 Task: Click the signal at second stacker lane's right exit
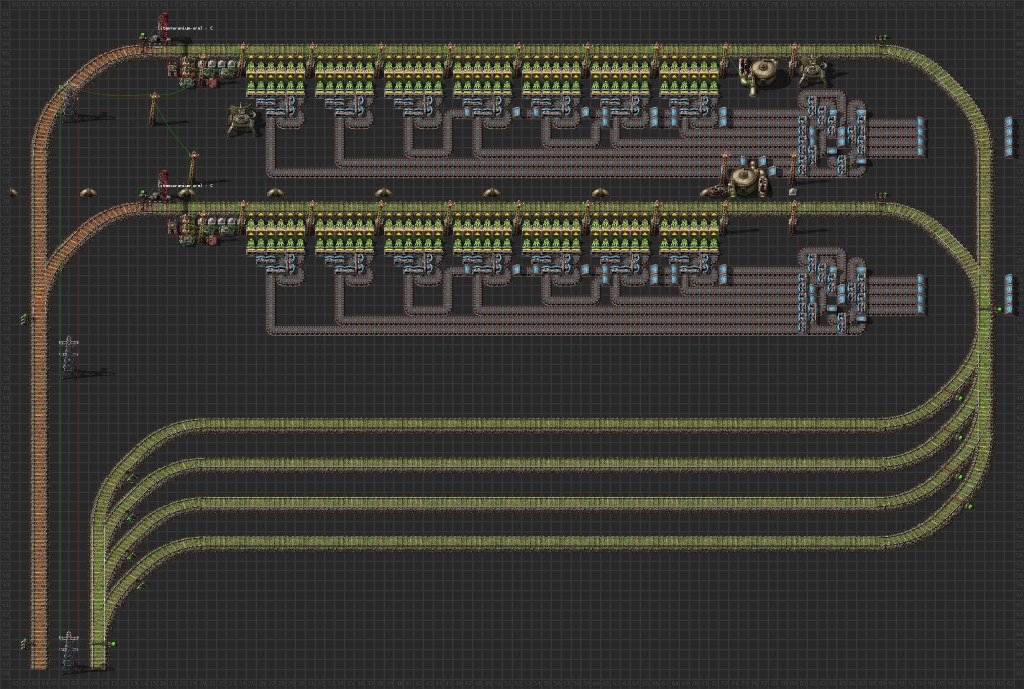pyautogui.click(x=960, y=438)
